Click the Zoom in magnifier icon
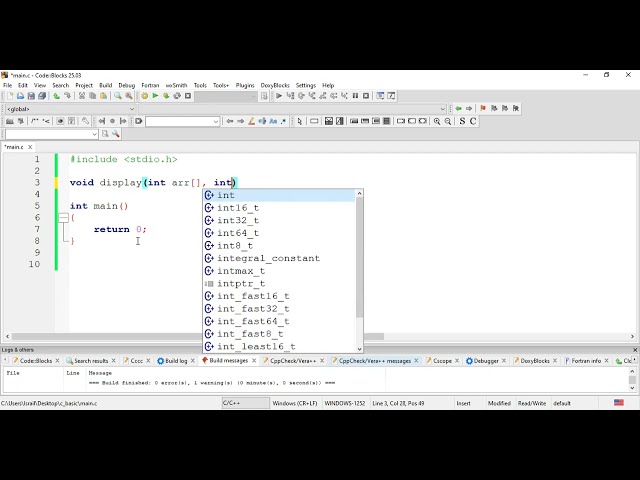 [x=437, y=121]
